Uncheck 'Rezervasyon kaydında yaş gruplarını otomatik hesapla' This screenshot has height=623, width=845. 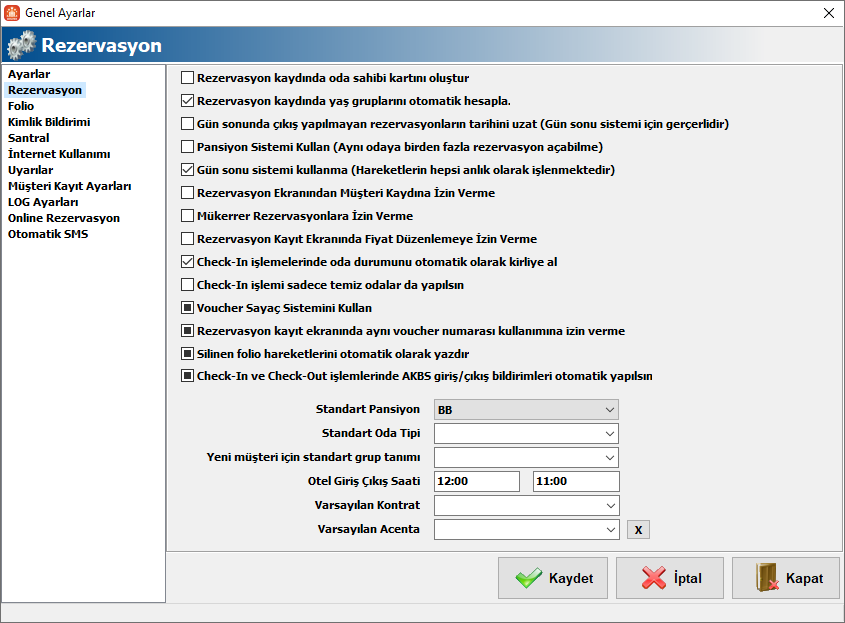tap(187, 101)
